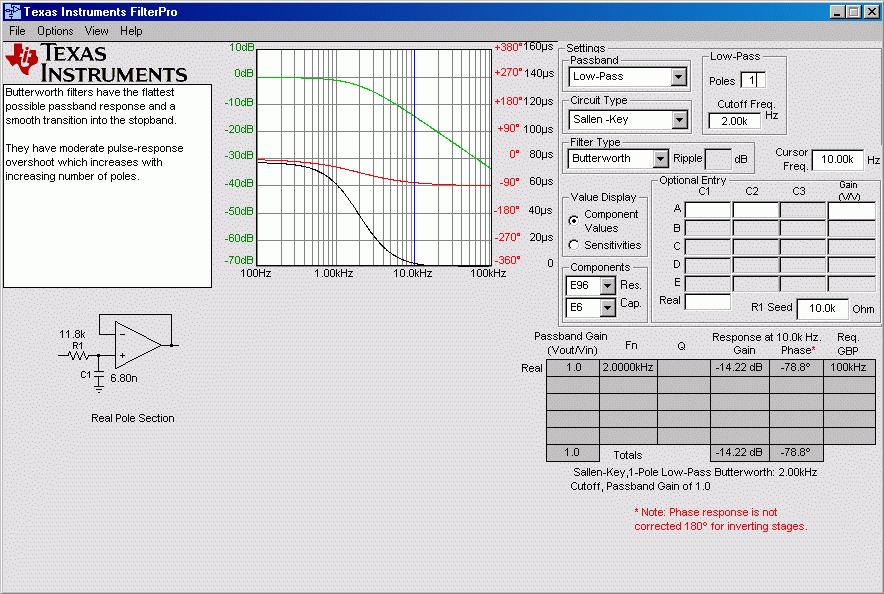884x594 pixels.
Task: Click Optional Entry row A C2 field
Action: [755, 210]
